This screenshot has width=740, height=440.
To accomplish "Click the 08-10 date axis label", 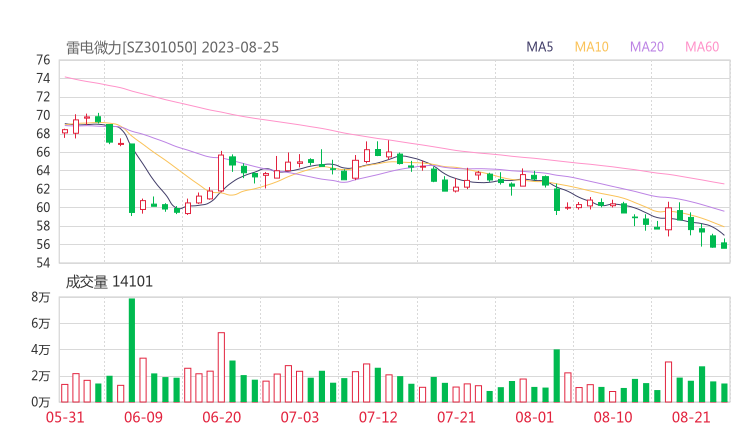I will coord(613,417).
